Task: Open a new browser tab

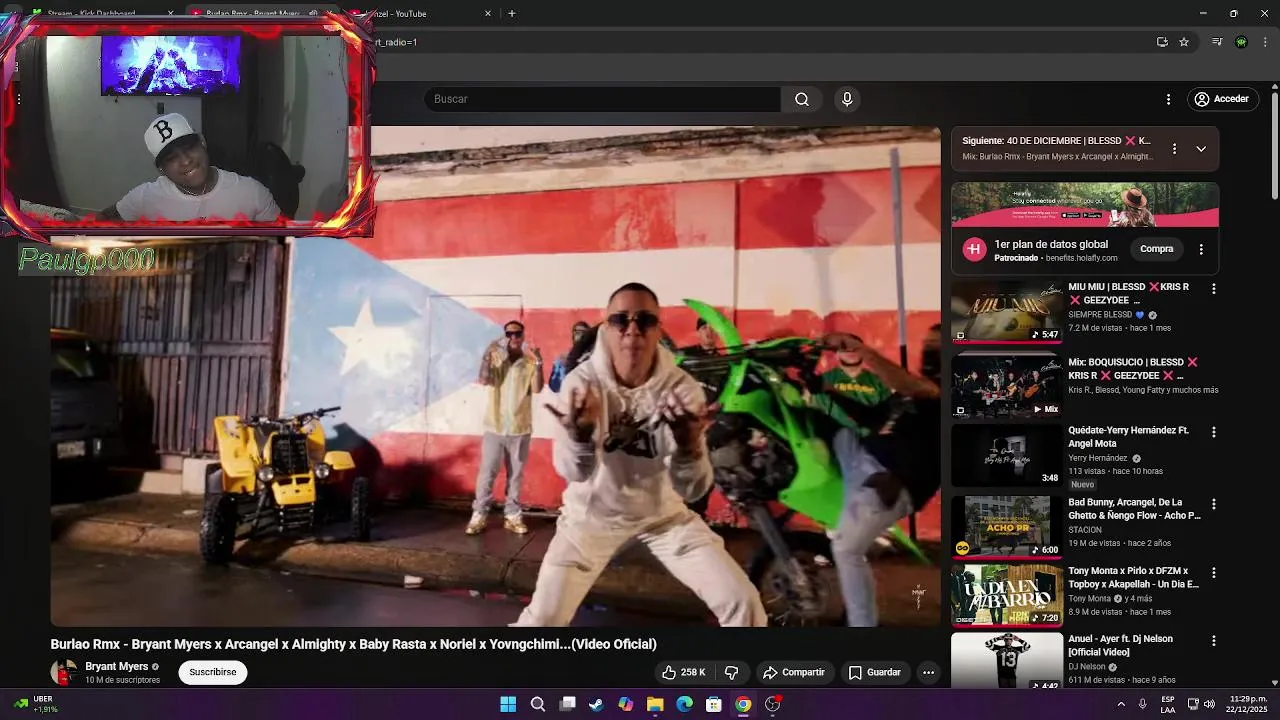Action: (512, 14)
